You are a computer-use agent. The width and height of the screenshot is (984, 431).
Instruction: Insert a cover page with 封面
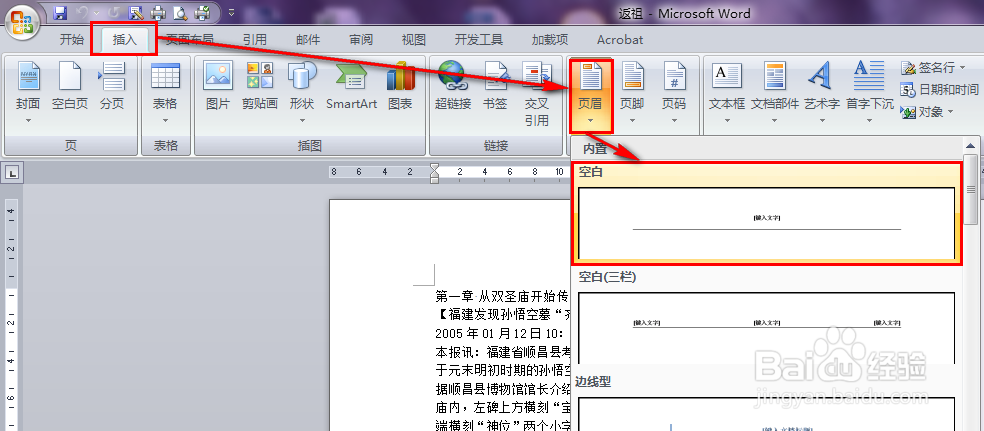[x=28, y=94]
